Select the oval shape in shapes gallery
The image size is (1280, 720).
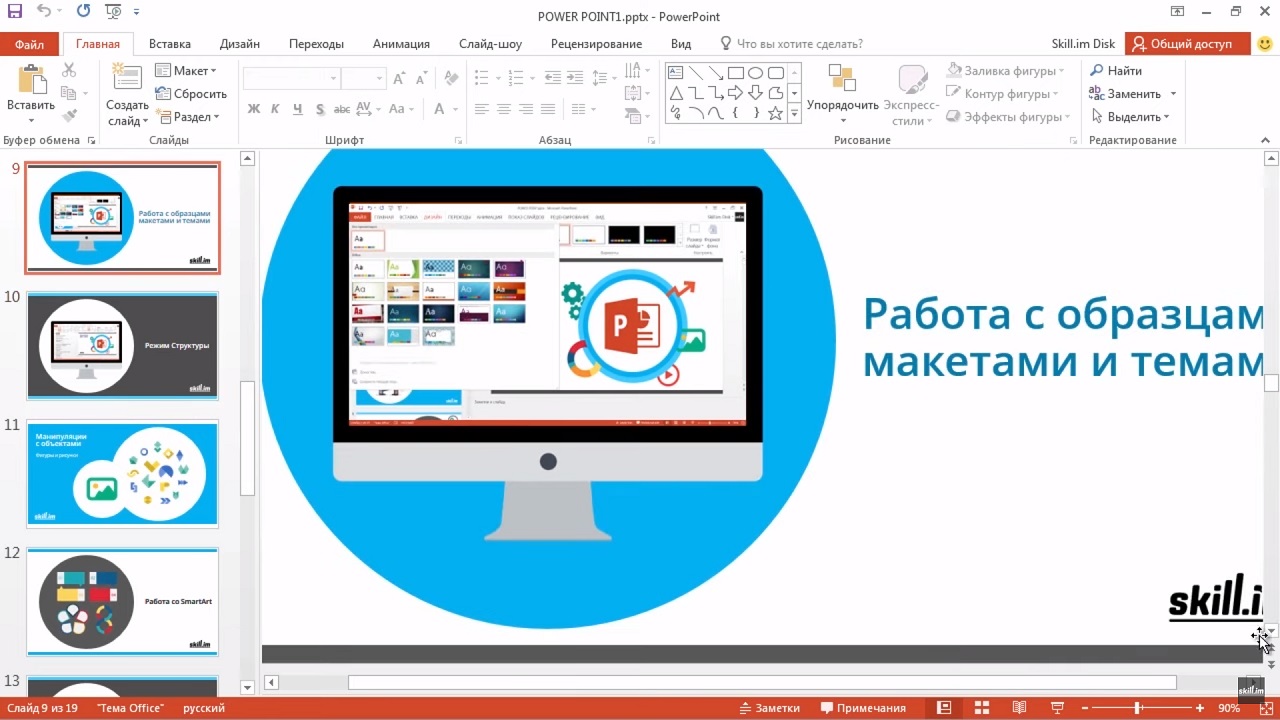(x=755, y=73)
